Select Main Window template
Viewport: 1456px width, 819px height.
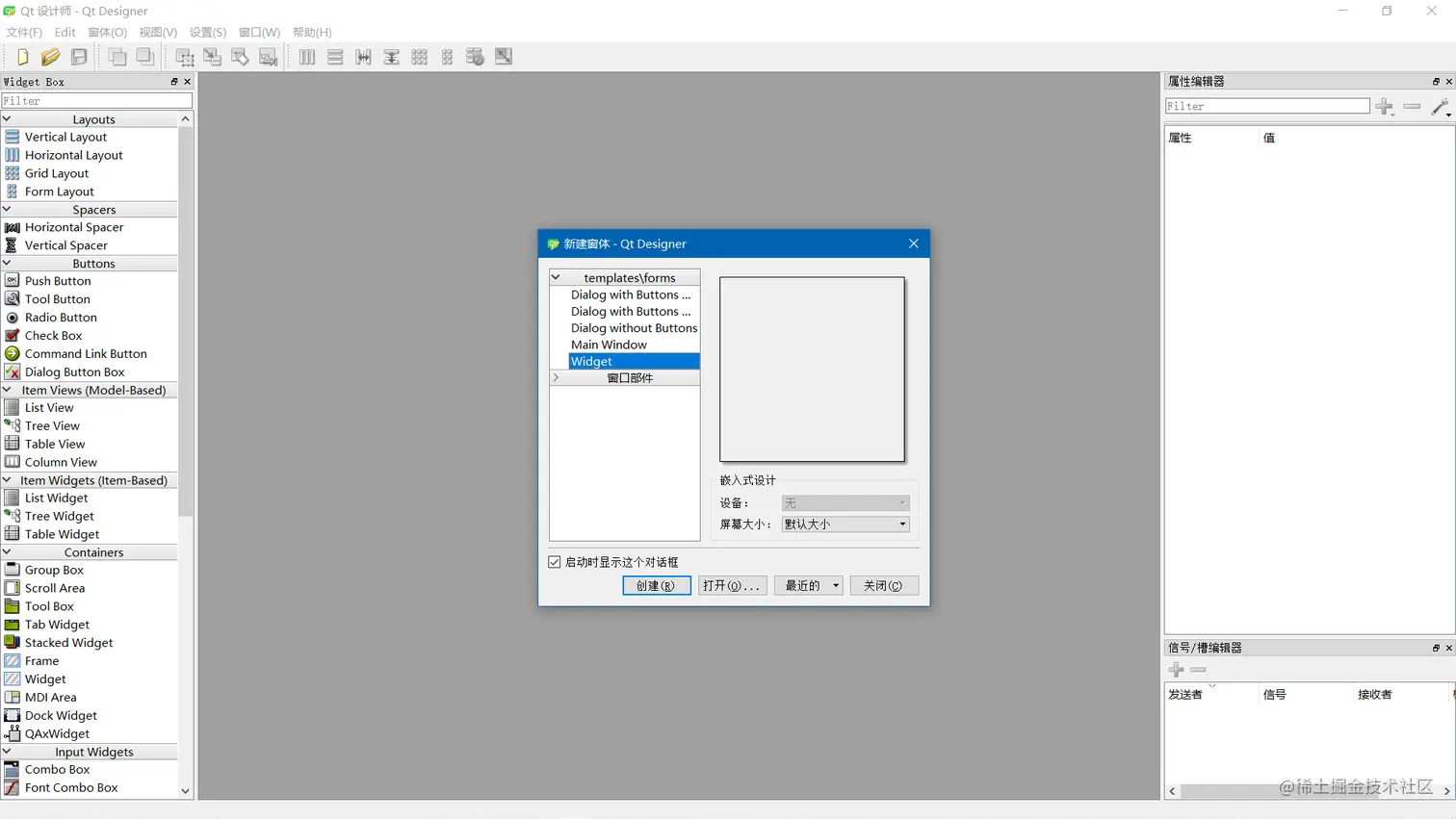[x=609, y=345]
